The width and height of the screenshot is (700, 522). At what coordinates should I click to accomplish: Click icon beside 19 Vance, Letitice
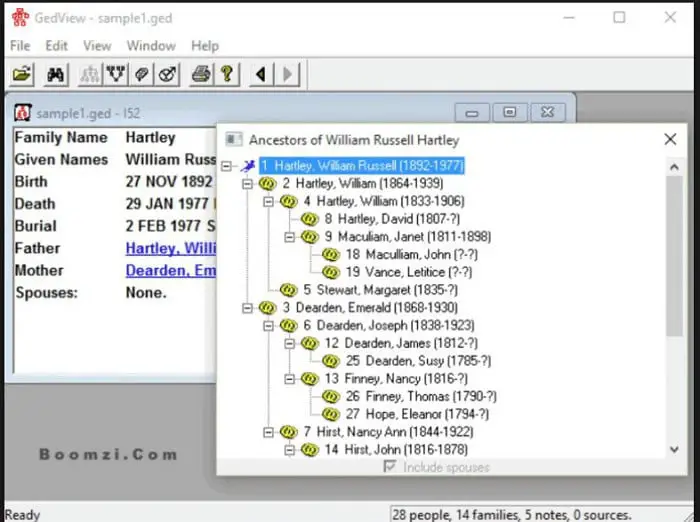point(331,272)
